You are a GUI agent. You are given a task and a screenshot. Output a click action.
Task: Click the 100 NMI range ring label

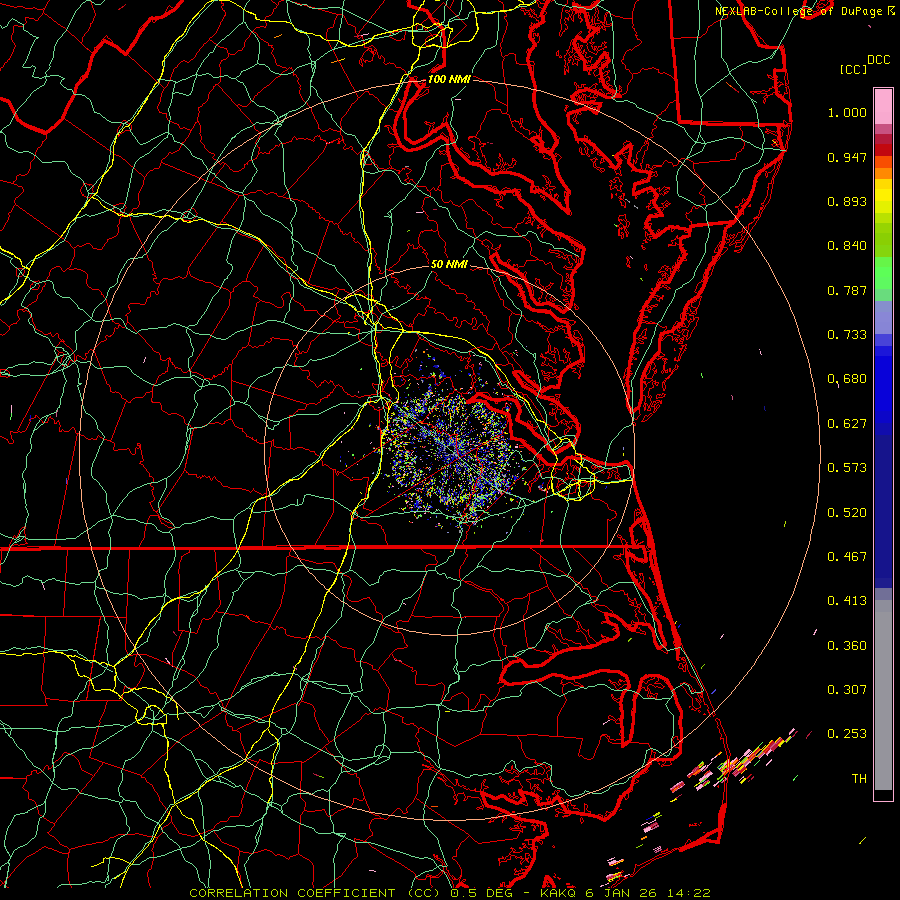click(x=449, y=79)
